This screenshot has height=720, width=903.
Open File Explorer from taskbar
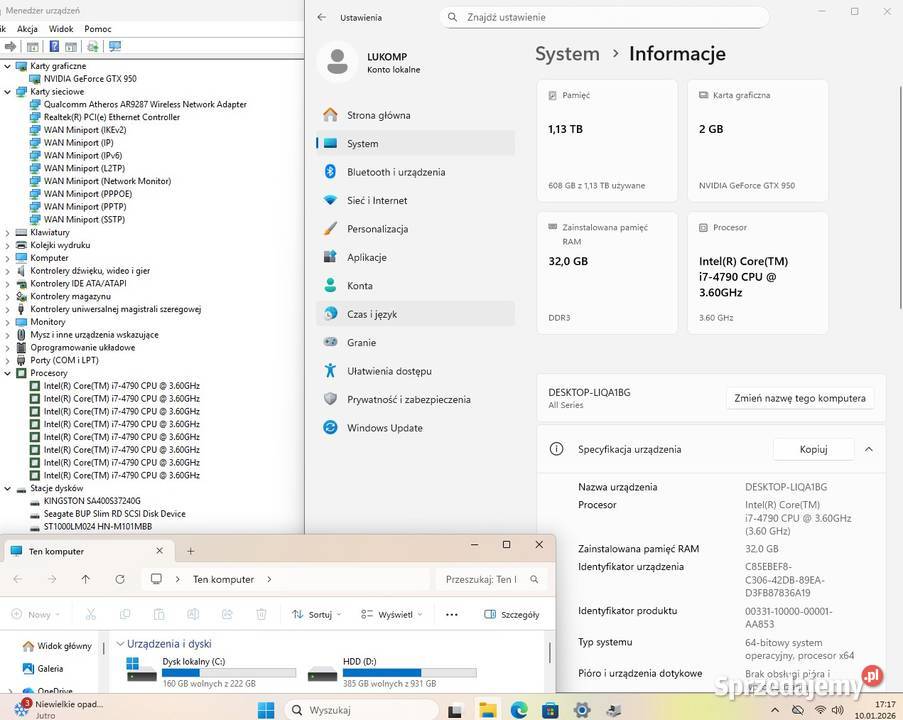pyautogui.click(x=488, y=710)
